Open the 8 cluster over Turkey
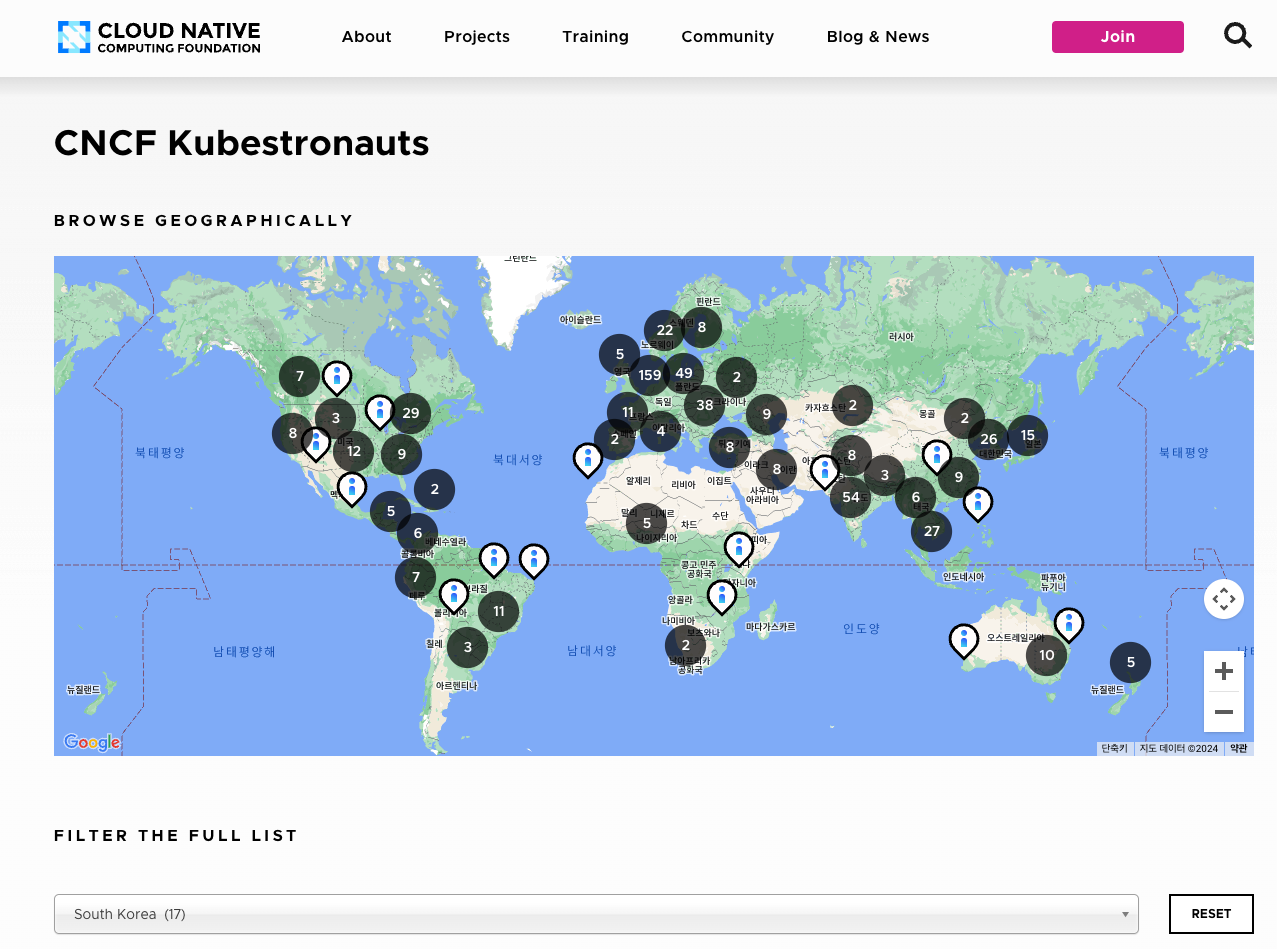Image resolution: width=1277 pixels, height=949 pixels. 730,447
